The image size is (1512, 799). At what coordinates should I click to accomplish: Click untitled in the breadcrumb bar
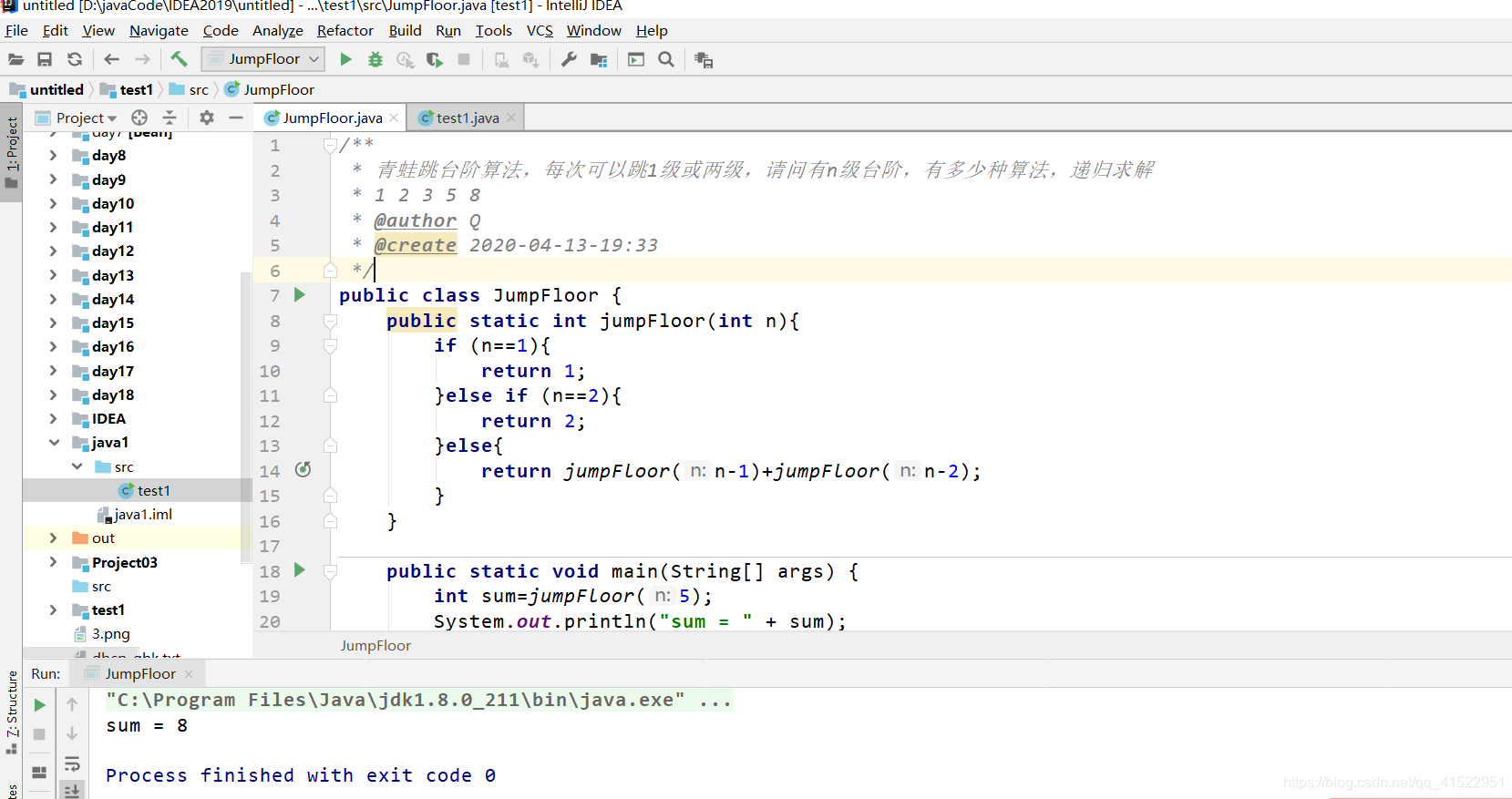pyautogui.click(x=46, y=89)
